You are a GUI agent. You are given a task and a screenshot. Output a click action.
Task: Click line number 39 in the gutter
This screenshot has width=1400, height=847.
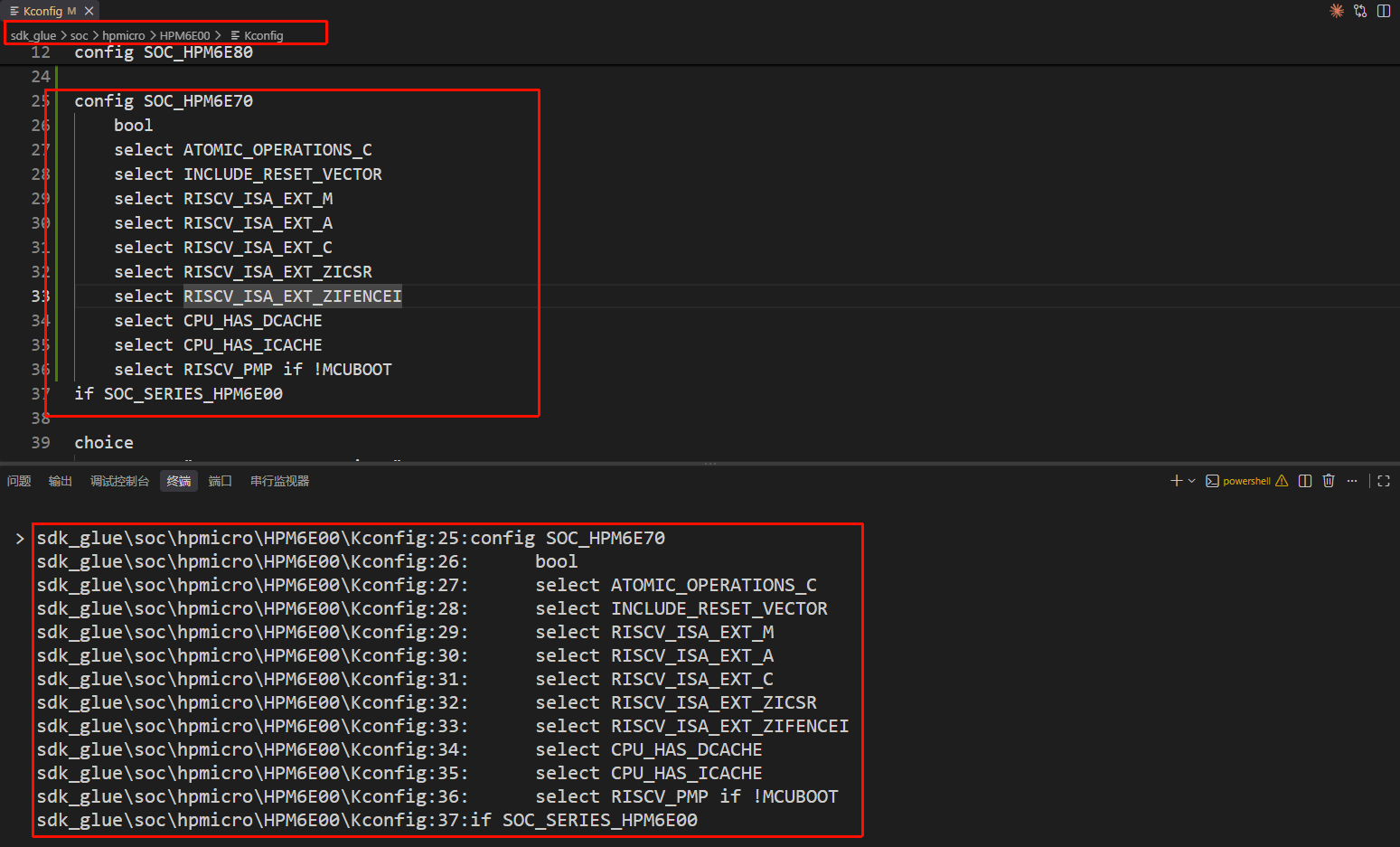coord(41,443)
